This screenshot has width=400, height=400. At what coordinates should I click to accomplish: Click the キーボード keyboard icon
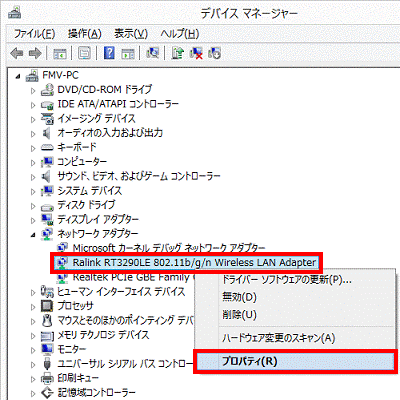coord(47,148)
